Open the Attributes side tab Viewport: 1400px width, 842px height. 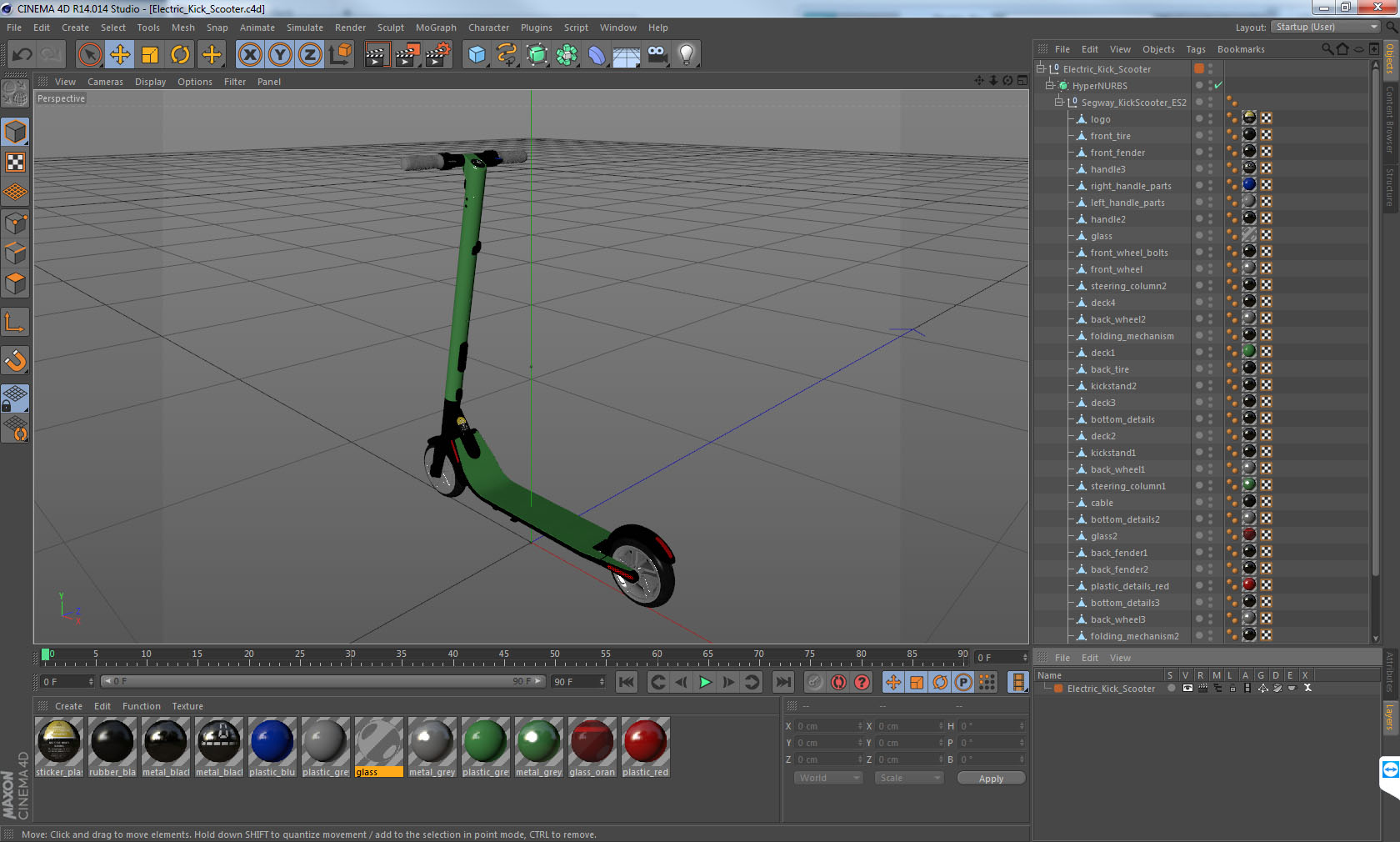point(1390,672)
